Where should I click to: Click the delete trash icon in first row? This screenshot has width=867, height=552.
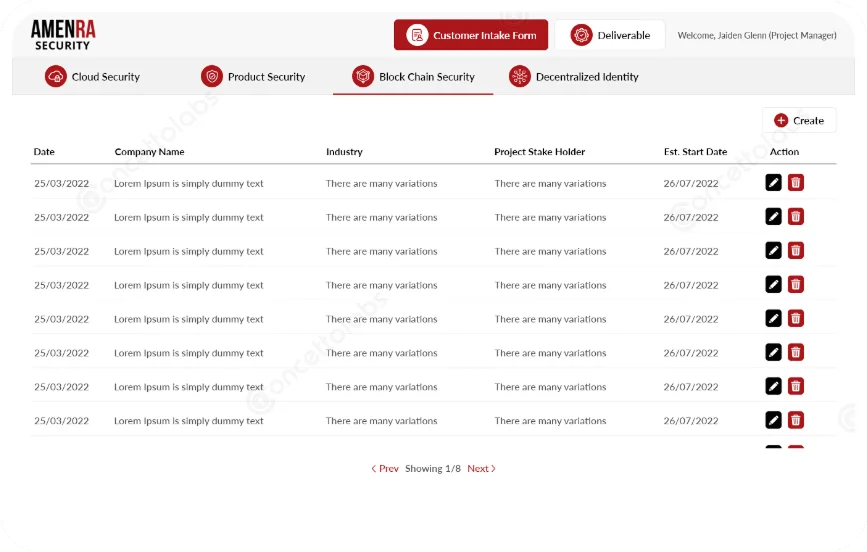796,182
